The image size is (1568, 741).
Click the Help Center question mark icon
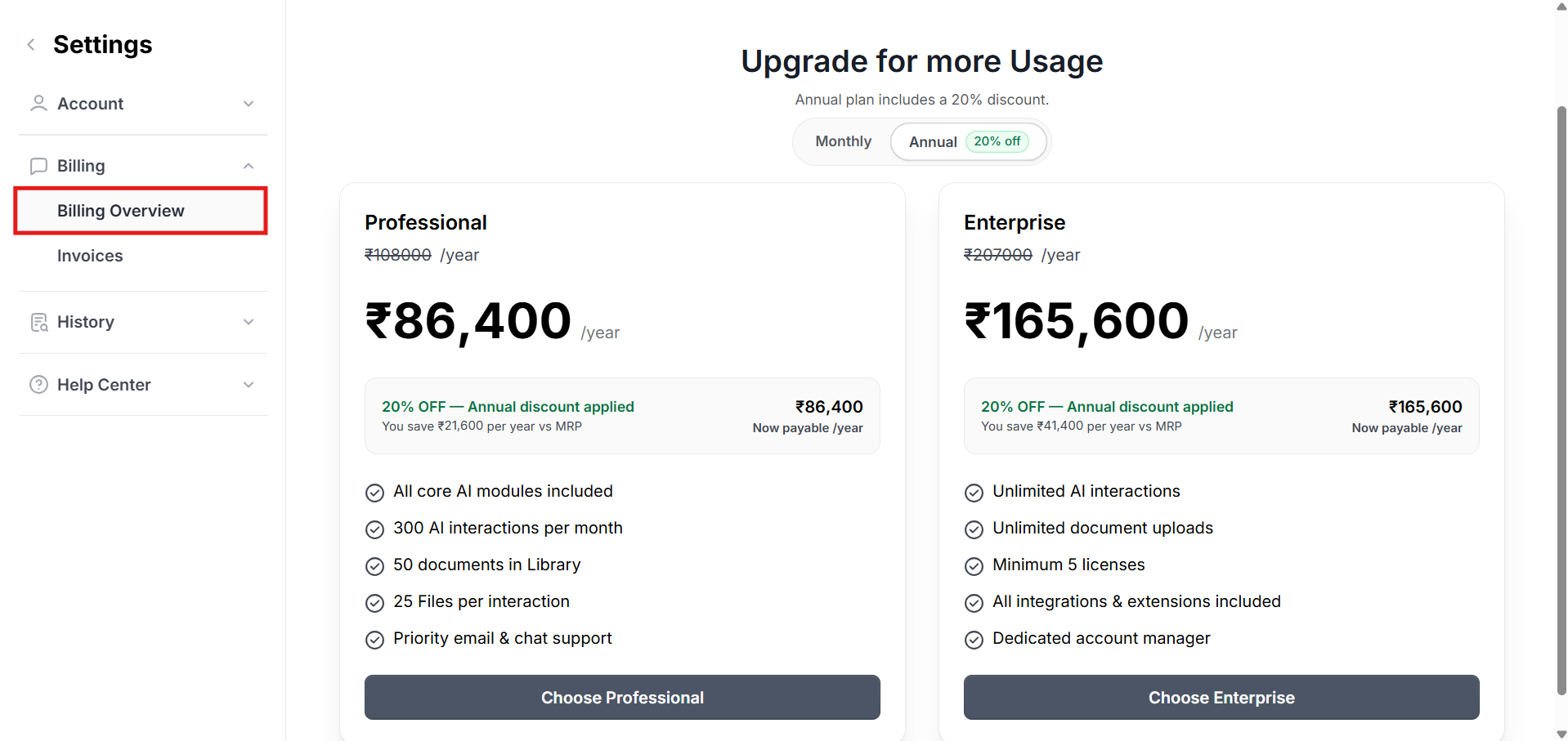click(38, 385)
